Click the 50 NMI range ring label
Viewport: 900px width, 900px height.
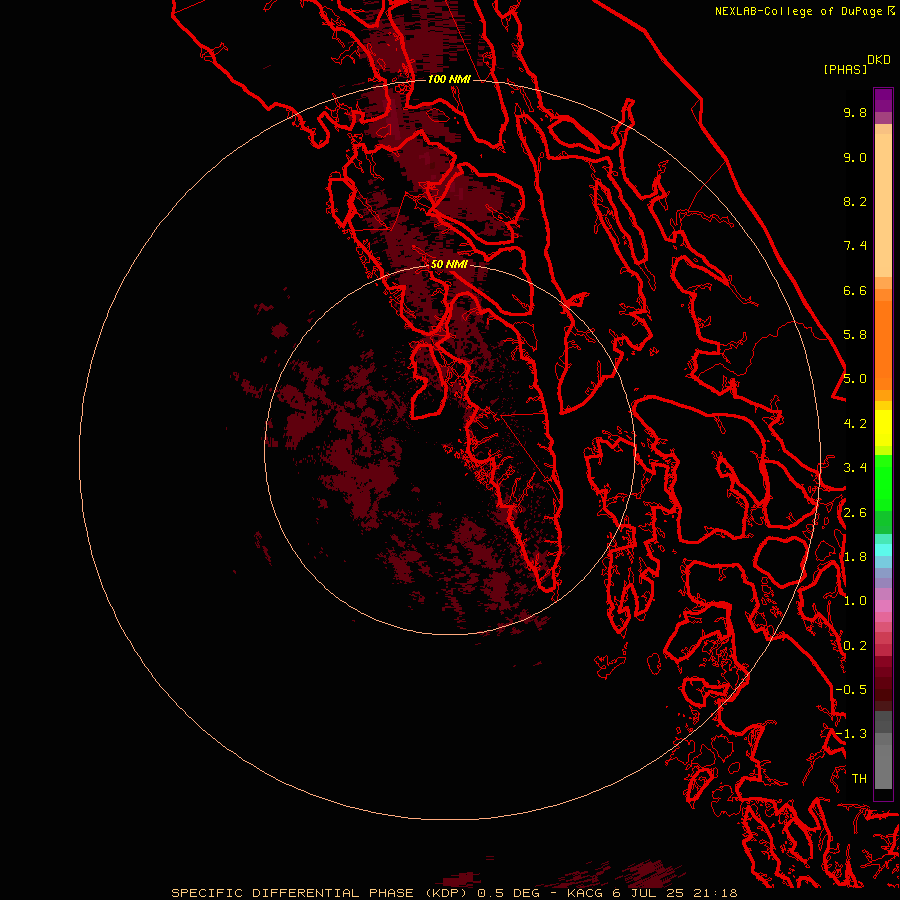click(x=449, y=264)
